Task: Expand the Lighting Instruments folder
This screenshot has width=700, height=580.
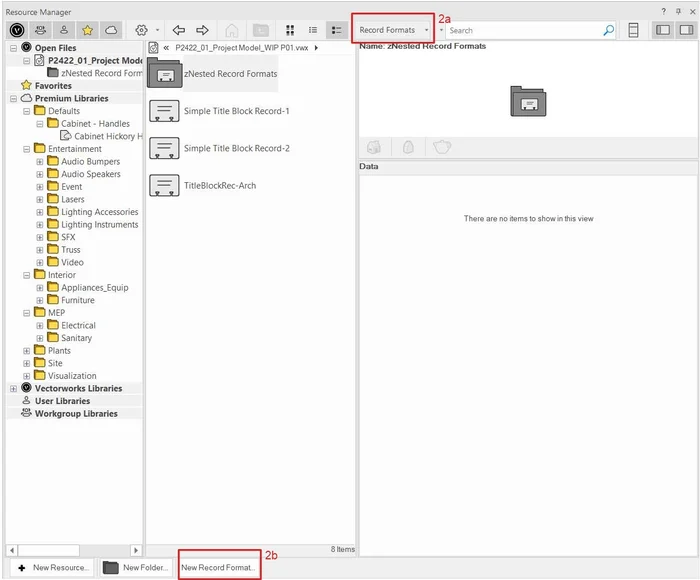Action: pyautogui.click(x=40, y=225)
